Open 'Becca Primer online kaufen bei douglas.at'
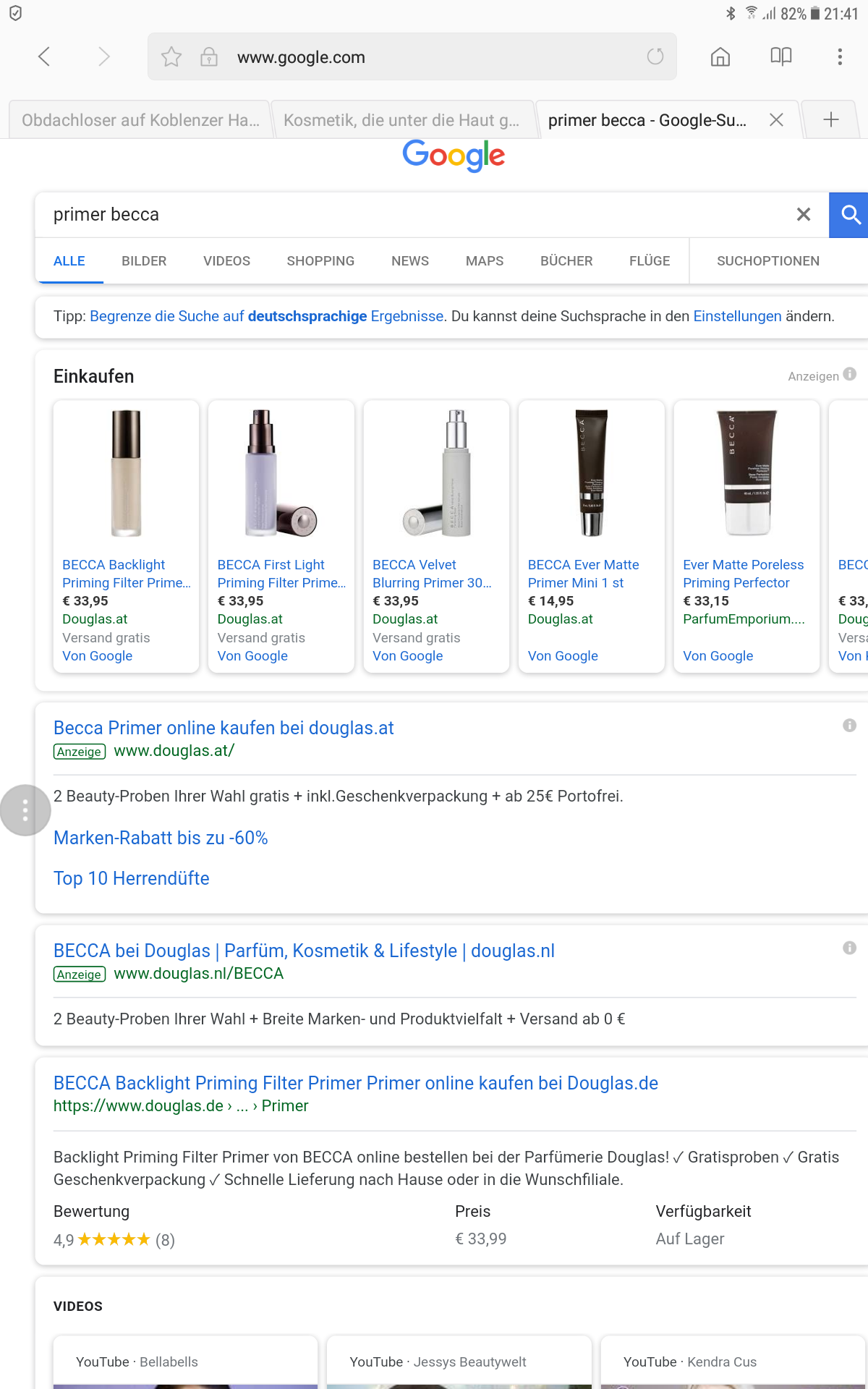The height and width of the screenshot is (1389, 868). click(224, 728)
